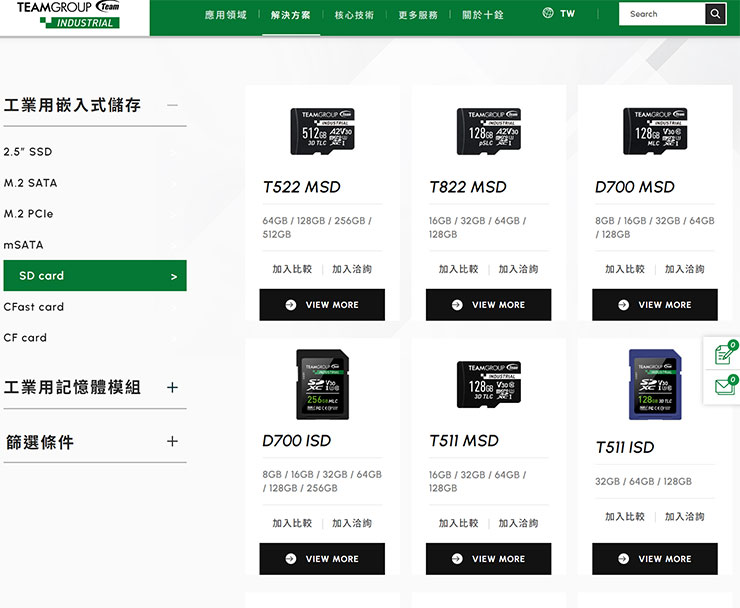This screenshot has height=608, width=740.
Task: Click the T511 ISD product title
Action: point(625,448)
